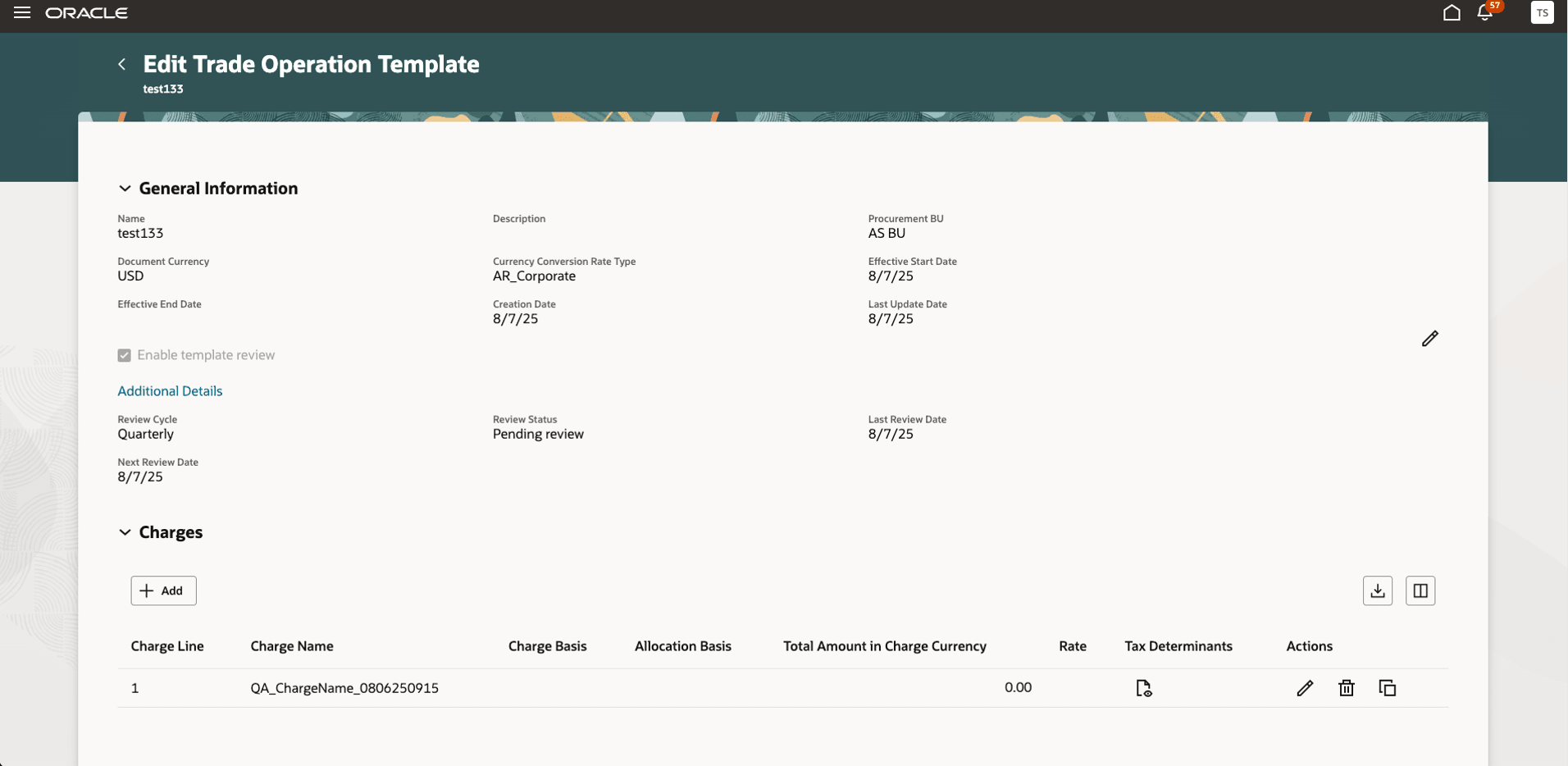Click the Quarterly review cycle value
1568x766 pixels.
(145, 434)
